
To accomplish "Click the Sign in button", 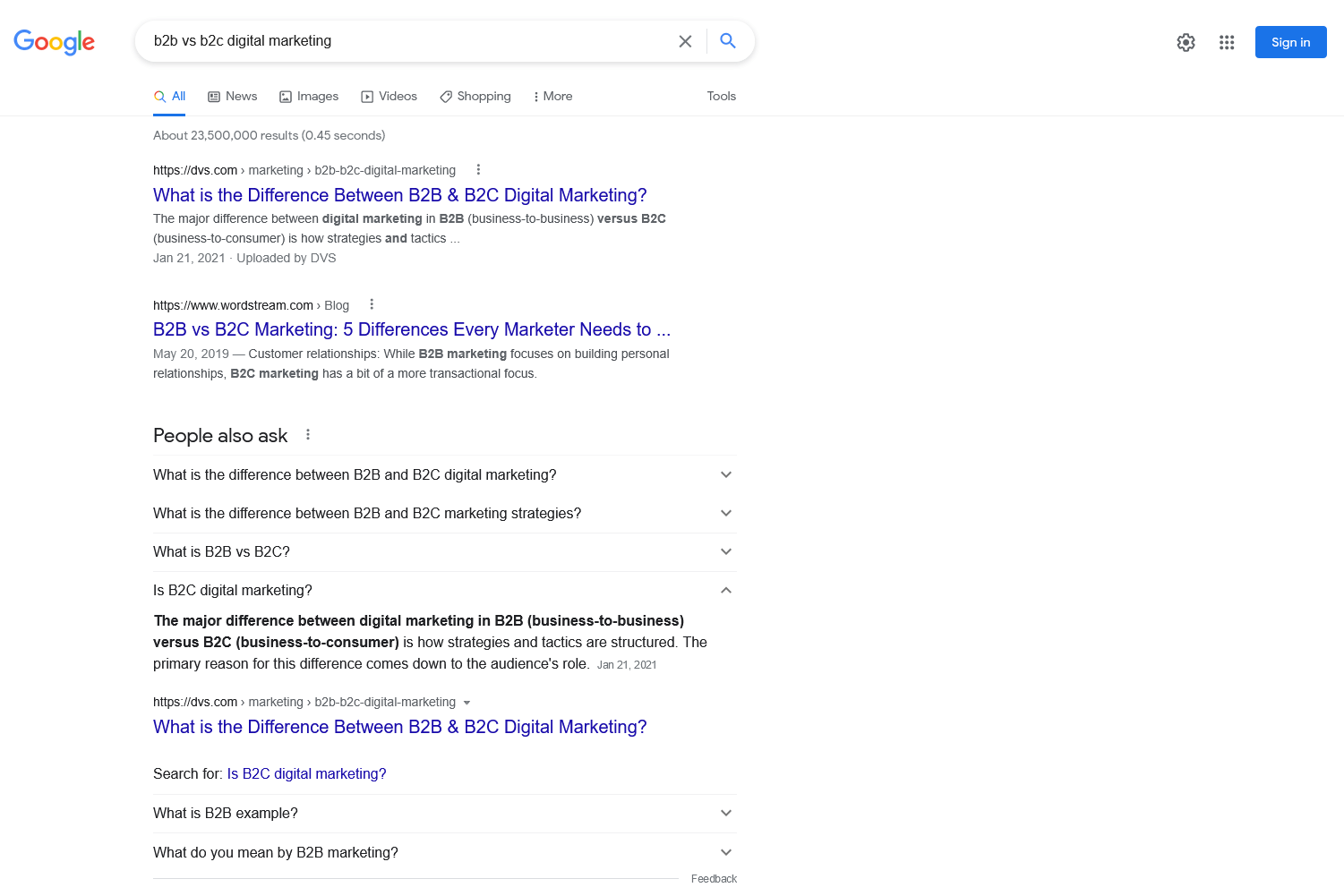I will [x=1290, y=42].
